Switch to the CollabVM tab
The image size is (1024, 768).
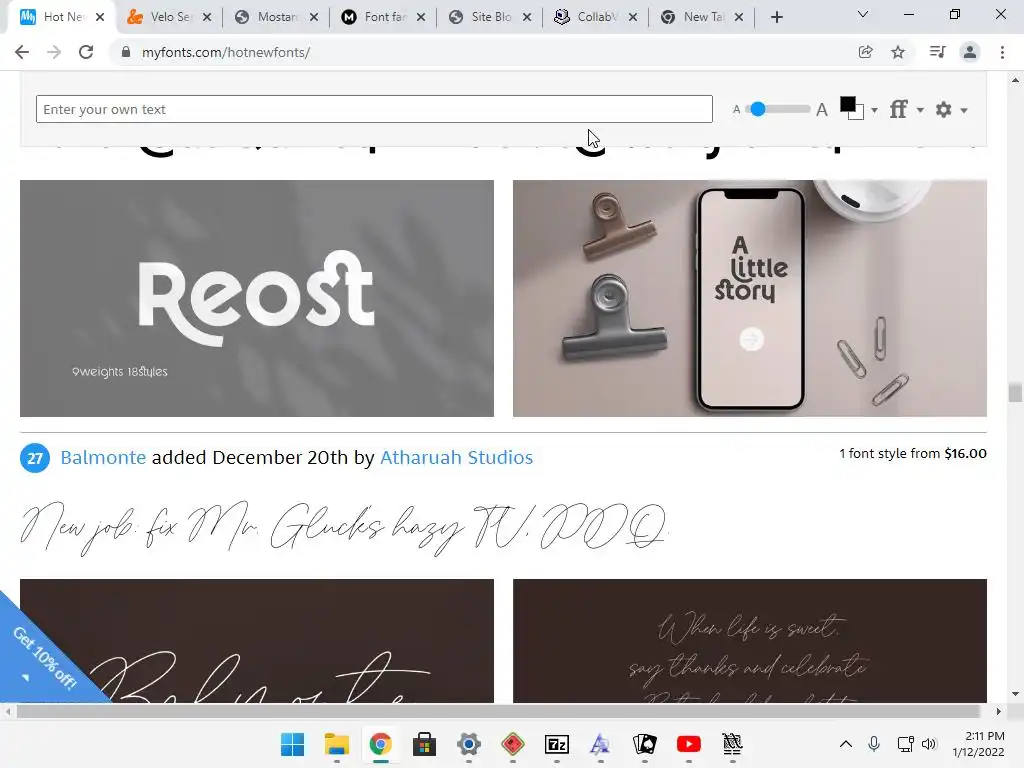(x=591, y=17)
